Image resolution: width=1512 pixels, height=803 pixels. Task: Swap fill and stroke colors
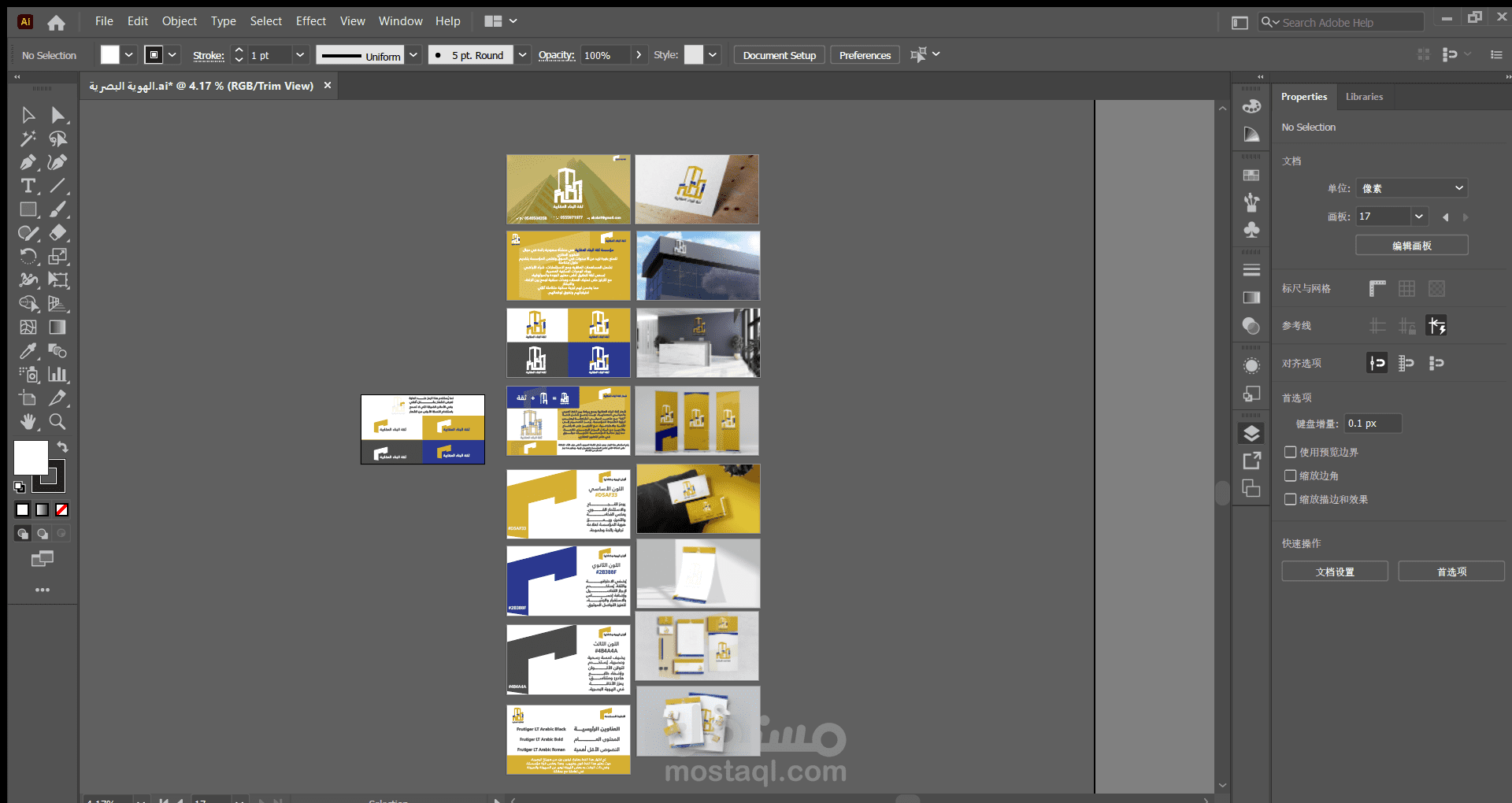click(62, 447)
